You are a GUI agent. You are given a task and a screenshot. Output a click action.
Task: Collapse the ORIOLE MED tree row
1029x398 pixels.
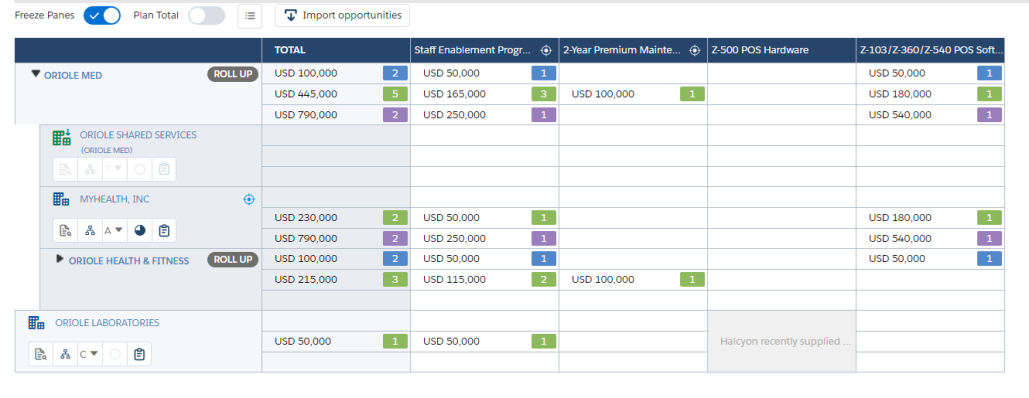tap(36, 74)
